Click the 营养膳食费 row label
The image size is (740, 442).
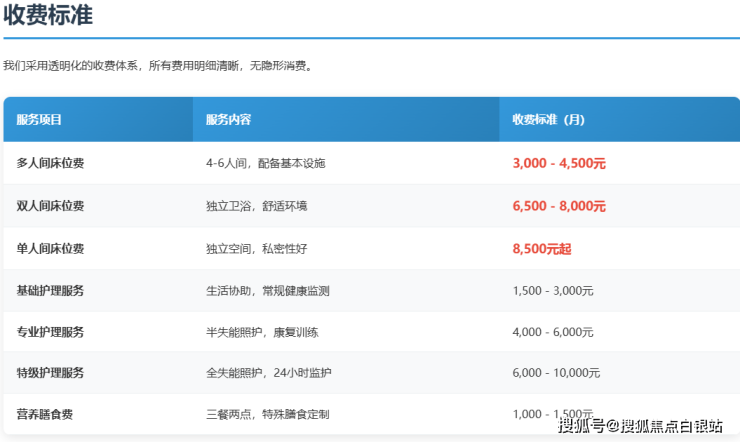[44, 414]
